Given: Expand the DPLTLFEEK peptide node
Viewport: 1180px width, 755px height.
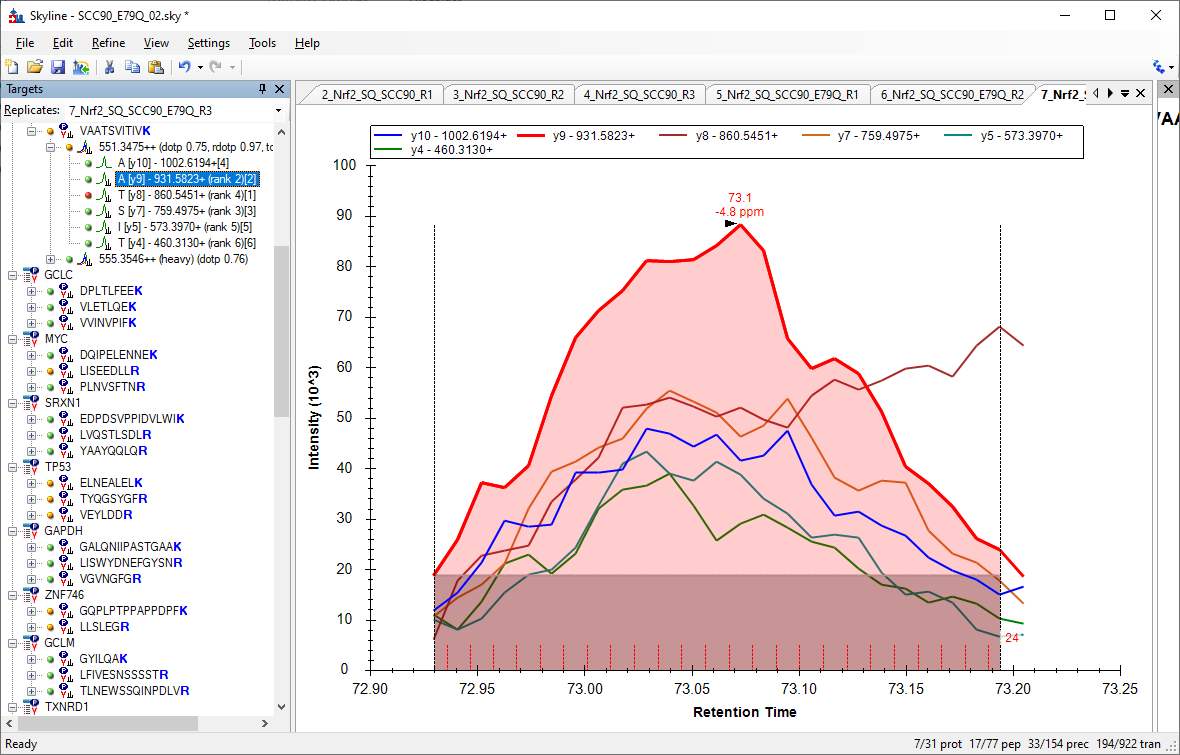Looking at the screenshot, I should point(32,291).
